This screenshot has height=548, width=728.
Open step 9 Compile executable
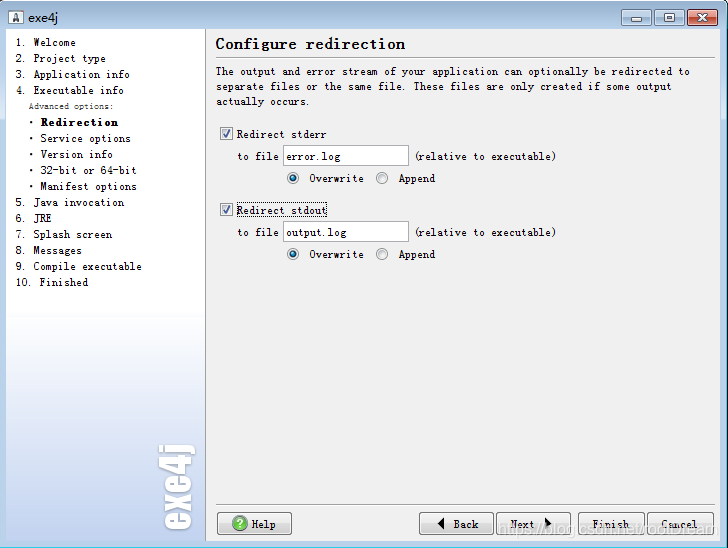(78, 266)
